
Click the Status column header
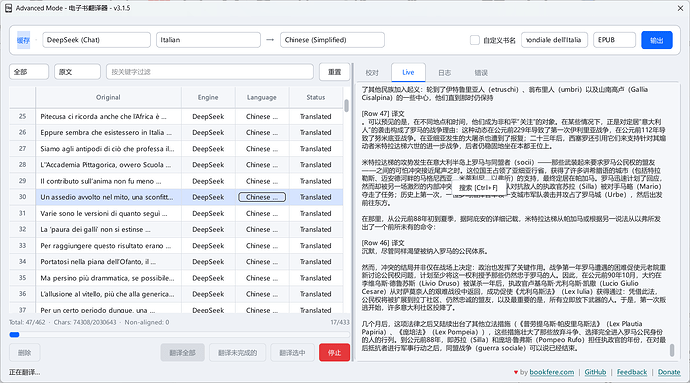[x=316, y=97]
